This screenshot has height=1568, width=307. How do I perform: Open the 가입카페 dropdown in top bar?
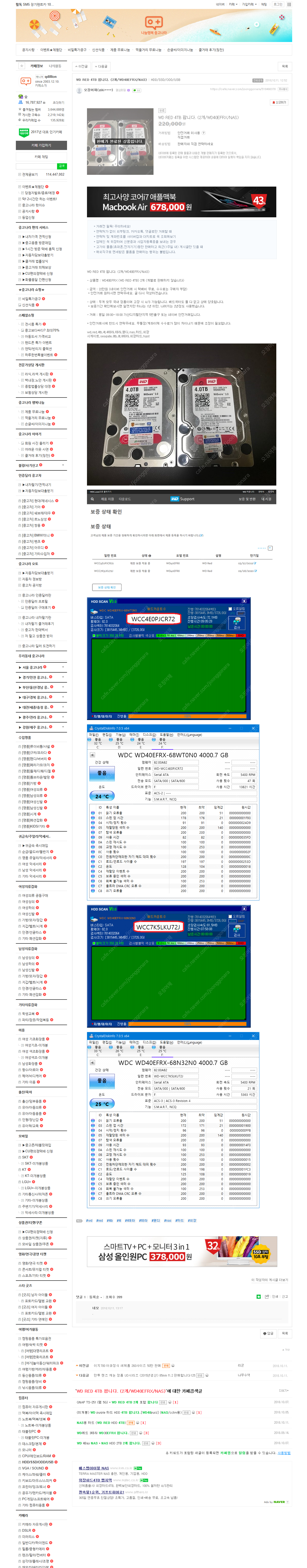248,4
